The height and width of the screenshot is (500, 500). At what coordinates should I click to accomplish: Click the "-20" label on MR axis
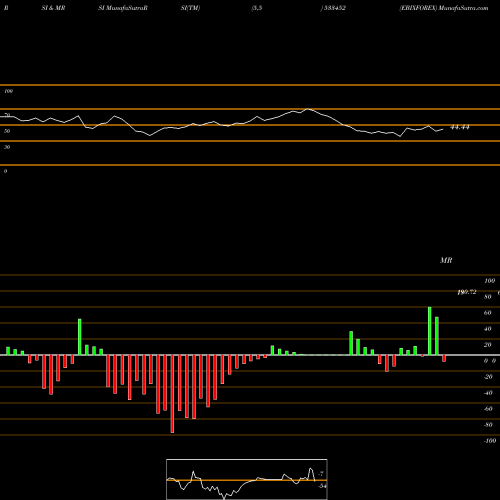488,377
